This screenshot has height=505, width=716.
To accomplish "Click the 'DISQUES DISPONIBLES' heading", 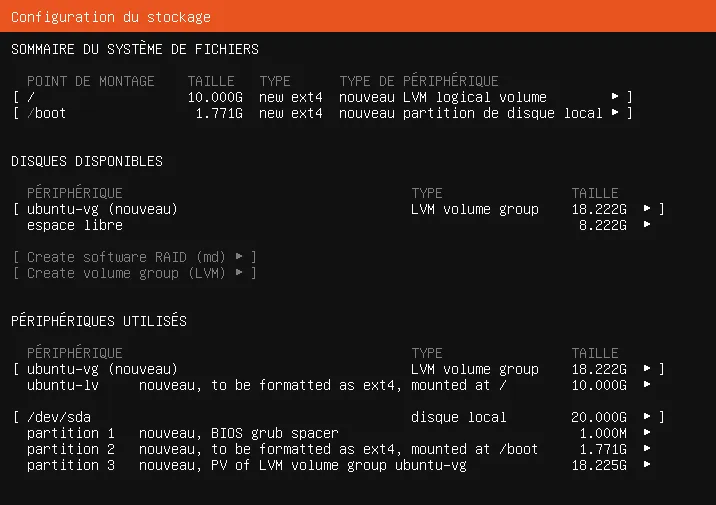I will click(x=87, y=161).
